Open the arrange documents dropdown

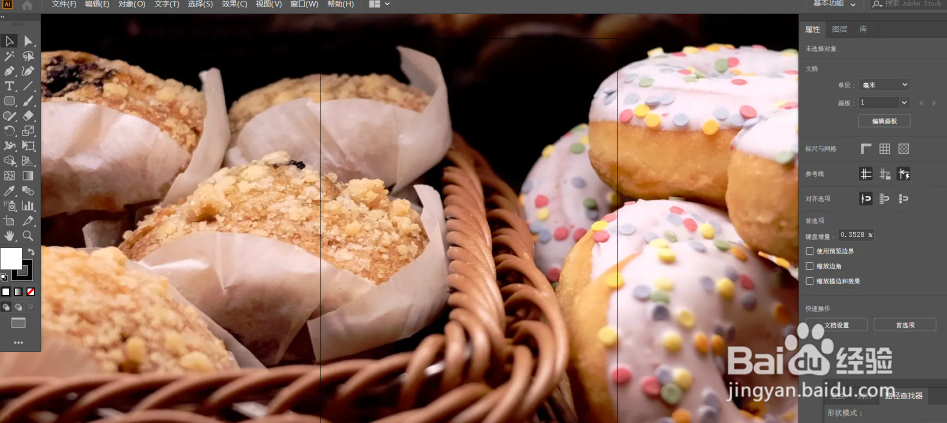point(379,4)
